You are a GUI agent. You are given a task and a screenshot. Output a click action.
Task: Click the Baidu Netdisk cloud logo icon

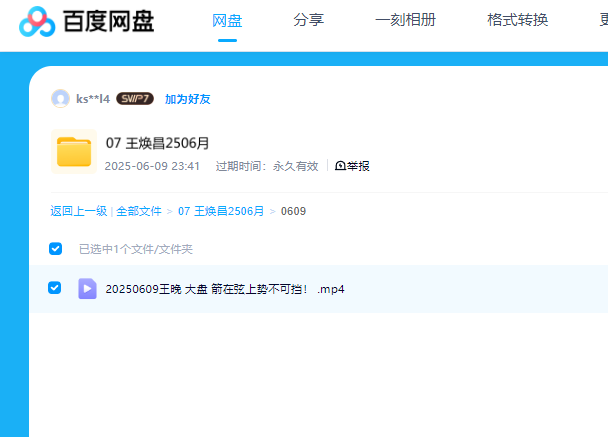coord(35,20)
